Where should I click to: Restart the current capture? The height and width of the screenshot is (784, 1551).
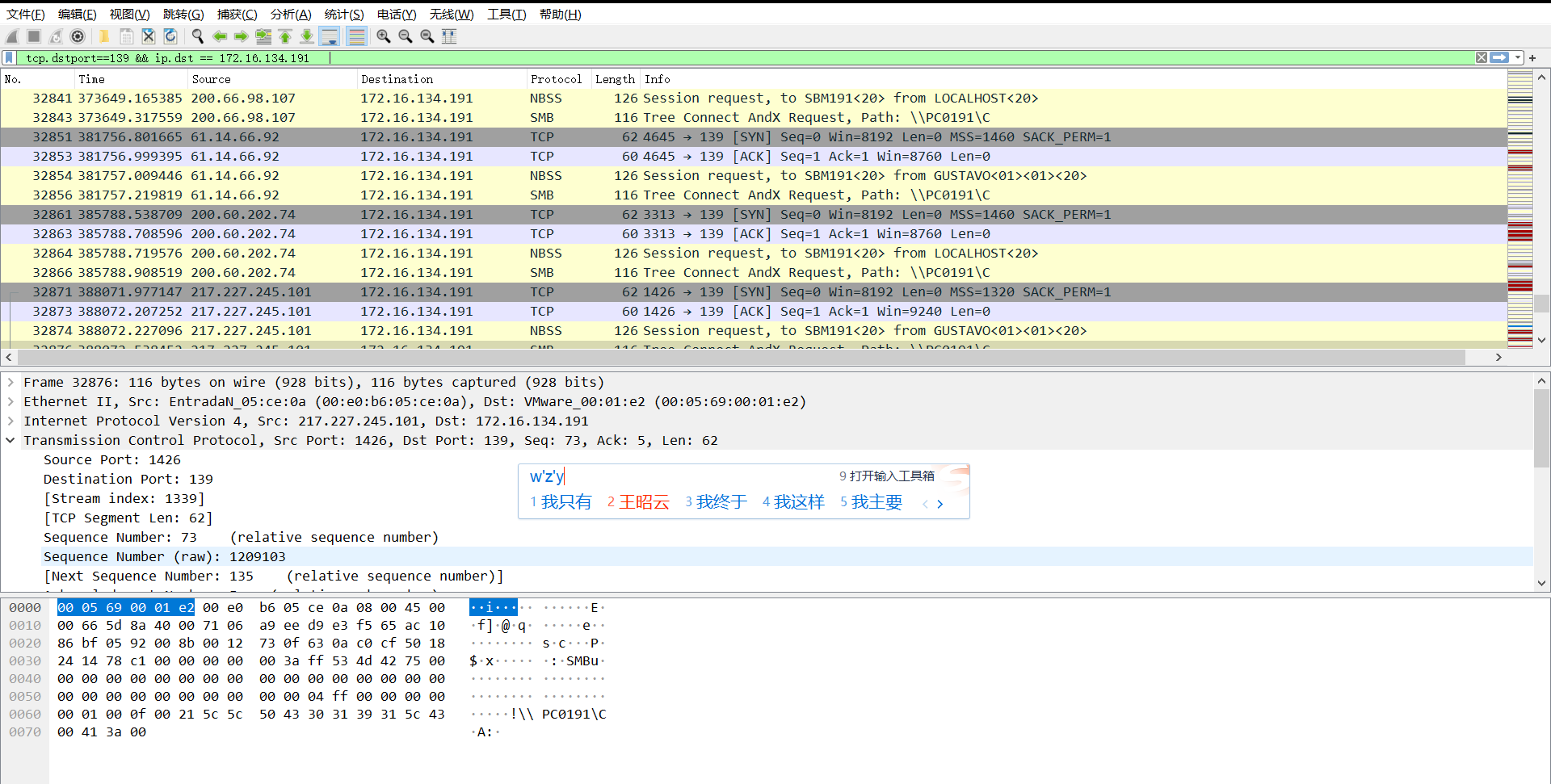[56, 36]
